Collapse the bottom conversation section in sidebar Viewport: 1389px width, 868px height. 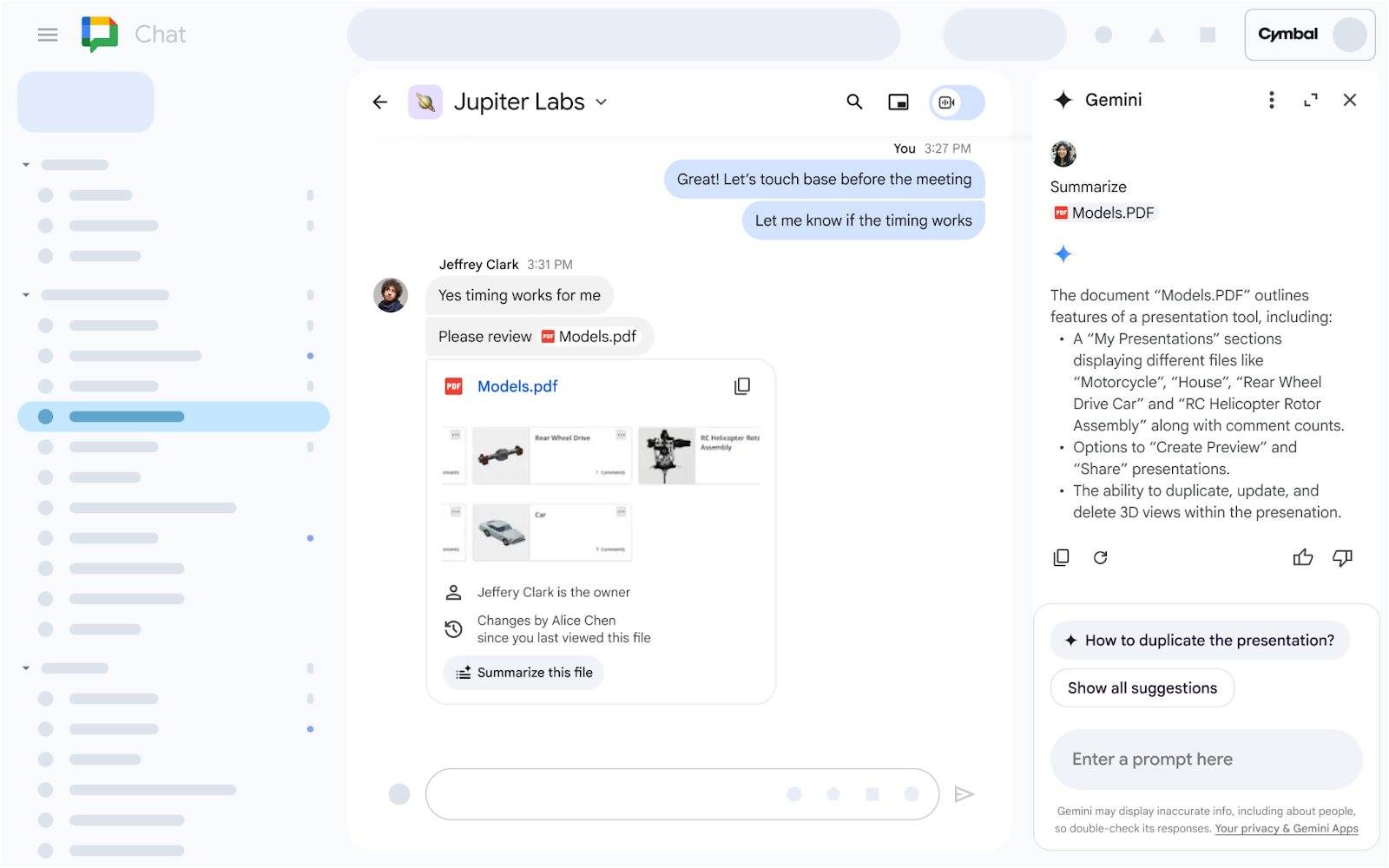tap(25, 668)
